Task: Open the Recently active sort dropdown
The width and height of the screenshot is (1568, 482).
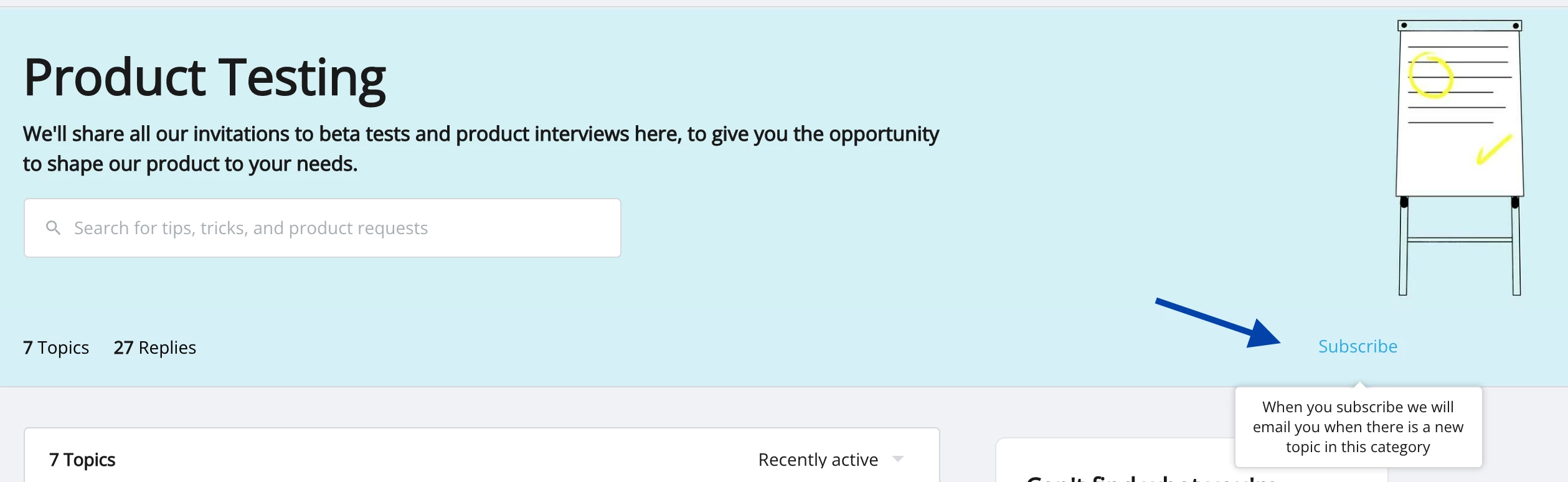Action: (x=831, y=460)
